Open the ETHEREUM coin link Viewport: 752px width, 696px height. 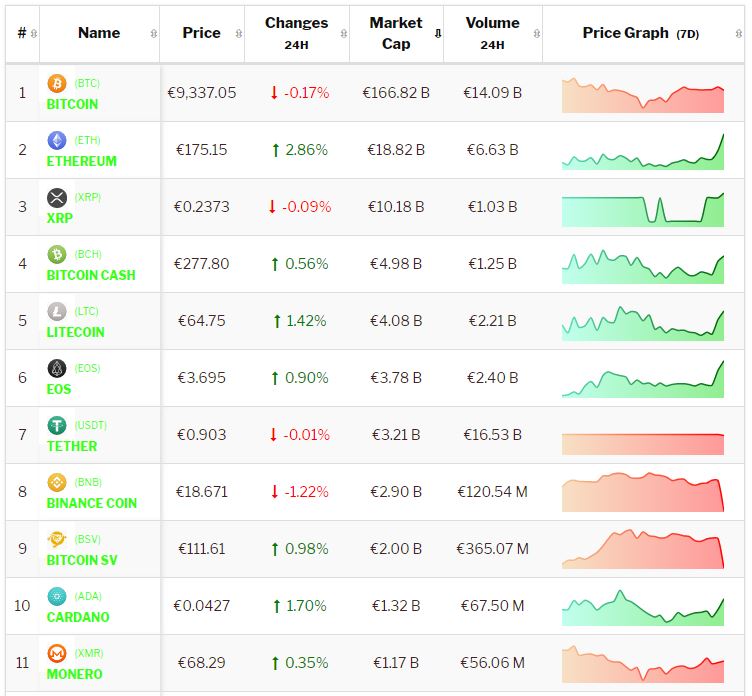pyautogui.click(x=81, y=161)
